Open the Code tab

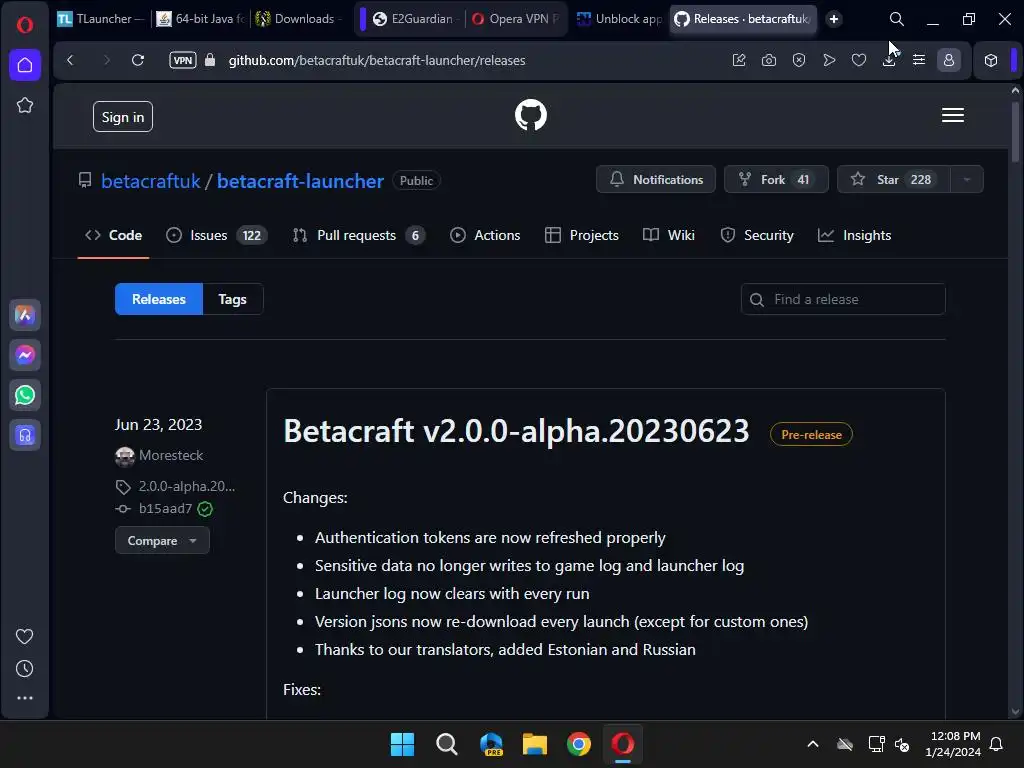[x=114, y=235]
